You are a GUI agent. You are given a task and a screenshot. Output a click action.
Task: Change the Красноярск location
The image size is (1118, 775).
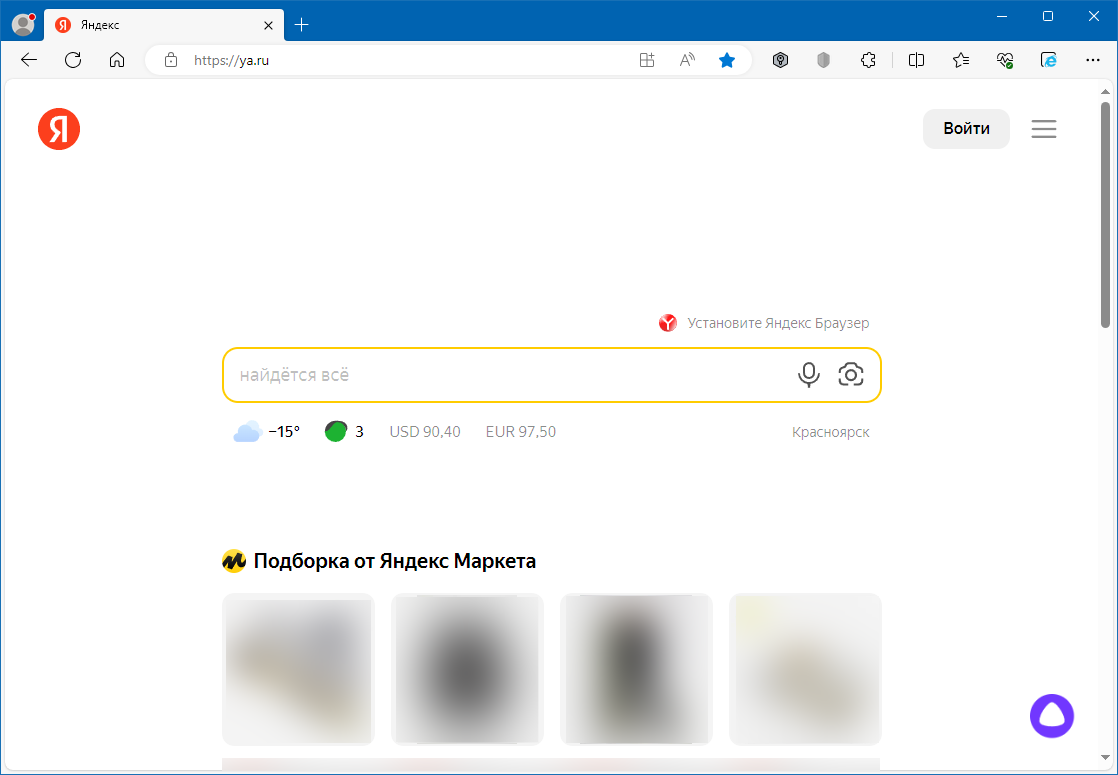831,432
